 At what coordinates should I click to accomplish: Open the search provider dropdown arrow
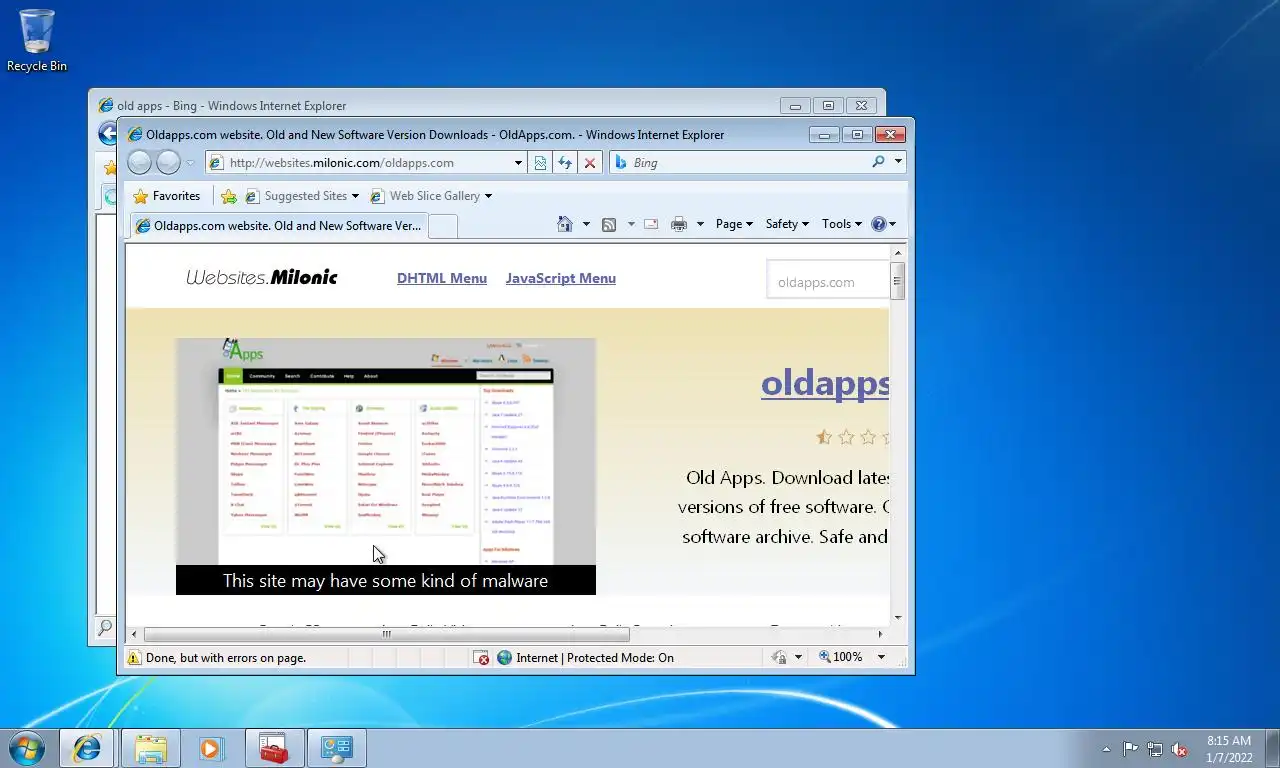[x=898, y=162]
